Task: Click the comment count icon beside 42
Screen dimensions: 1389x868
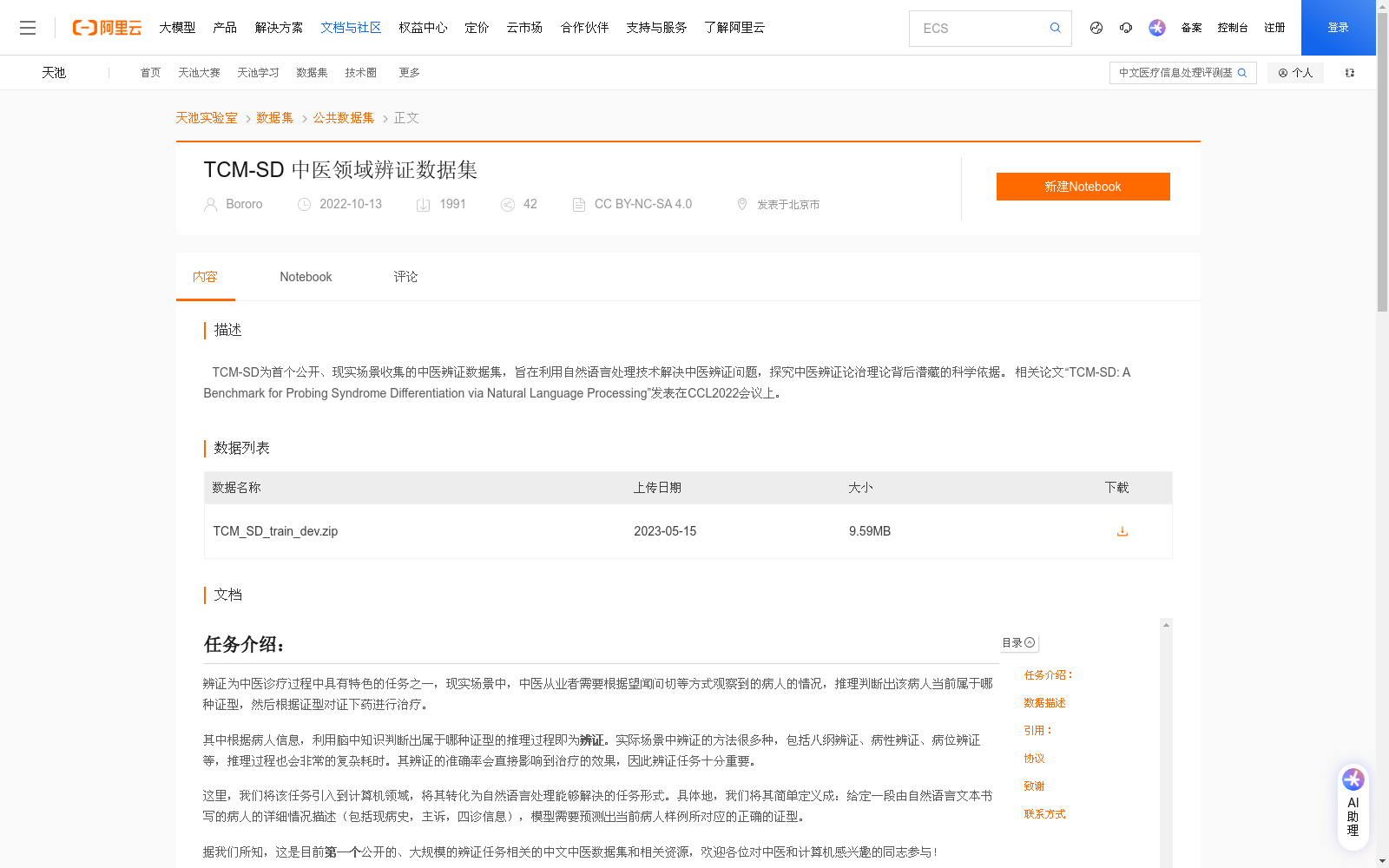Action: 508,205
